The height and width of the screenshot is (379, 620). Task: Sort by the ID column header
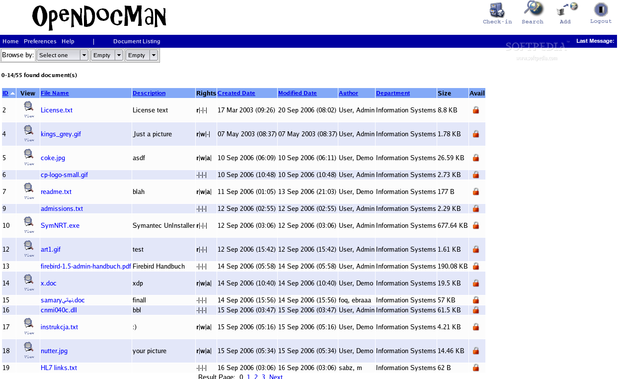point(5,93)
